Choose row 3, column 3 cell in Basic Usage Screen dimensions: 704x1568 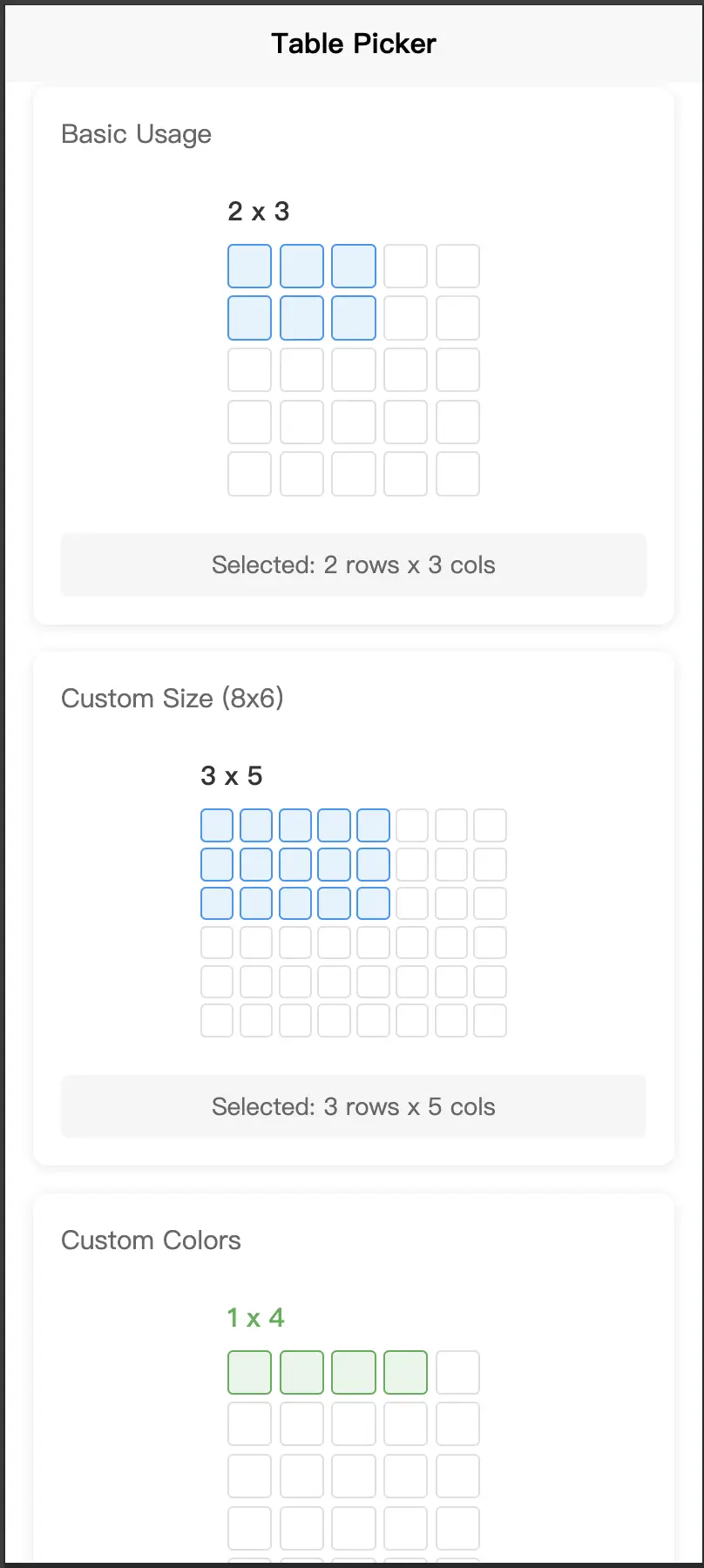coord(354,370)
